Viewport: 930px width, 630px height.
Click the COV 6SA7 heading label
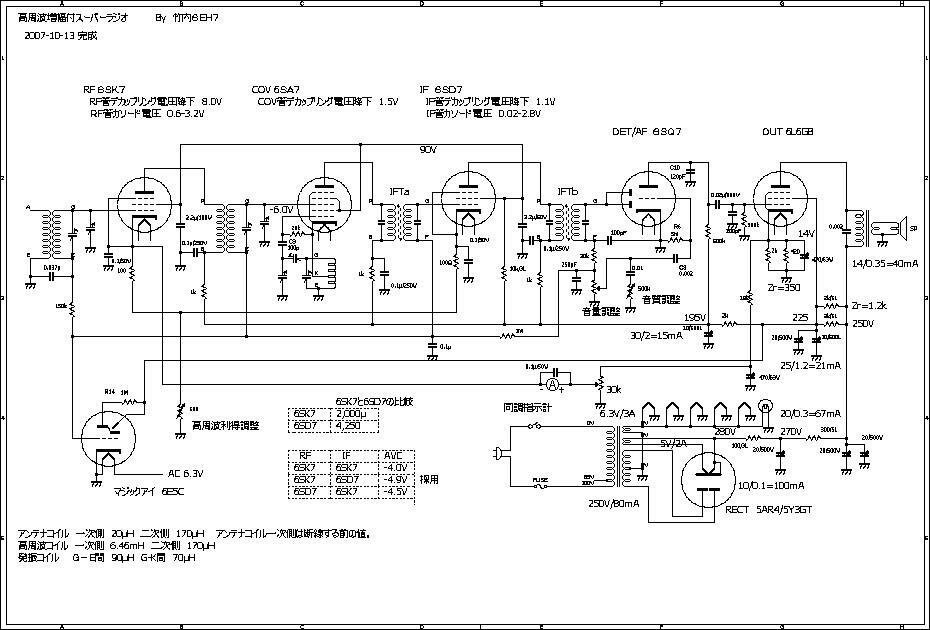click(x=276, y=90)
